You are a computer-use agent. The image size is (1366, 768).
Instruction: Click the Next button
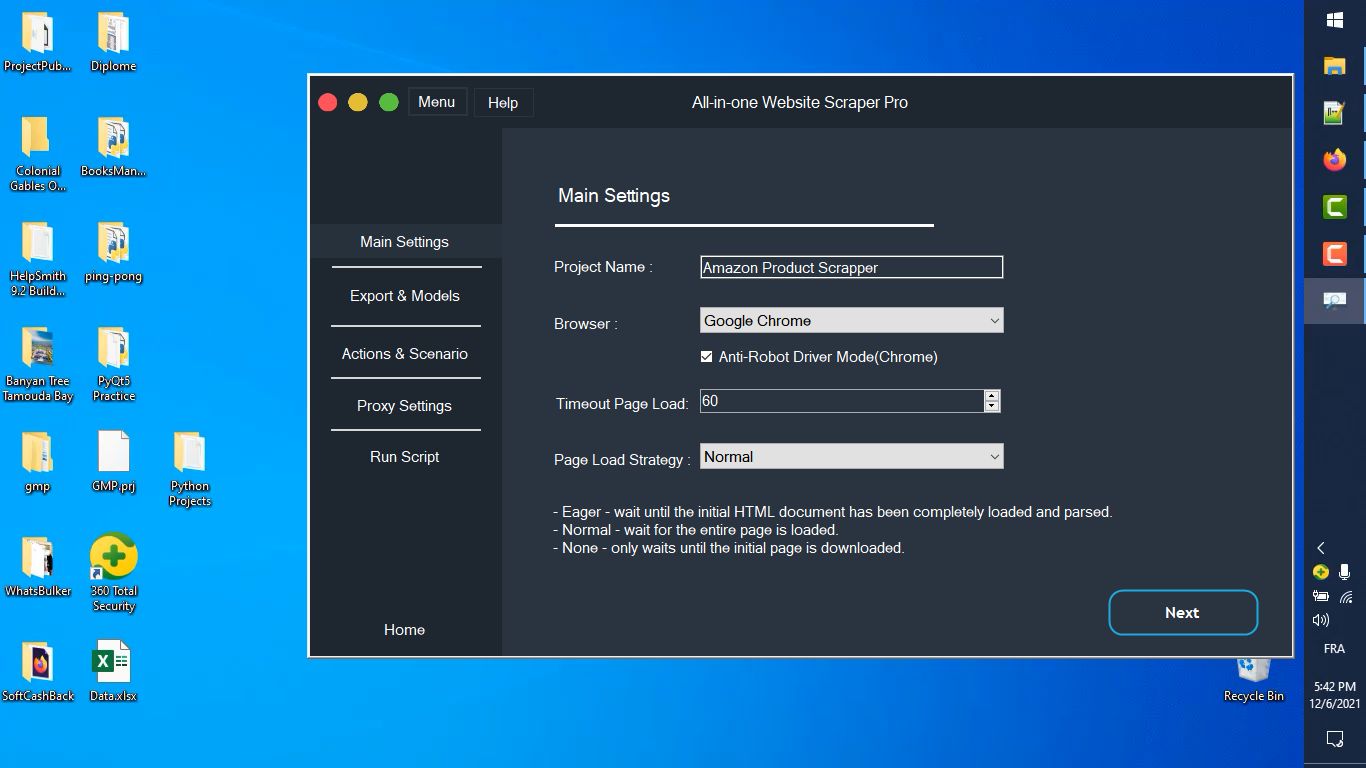coord(1182,613)
